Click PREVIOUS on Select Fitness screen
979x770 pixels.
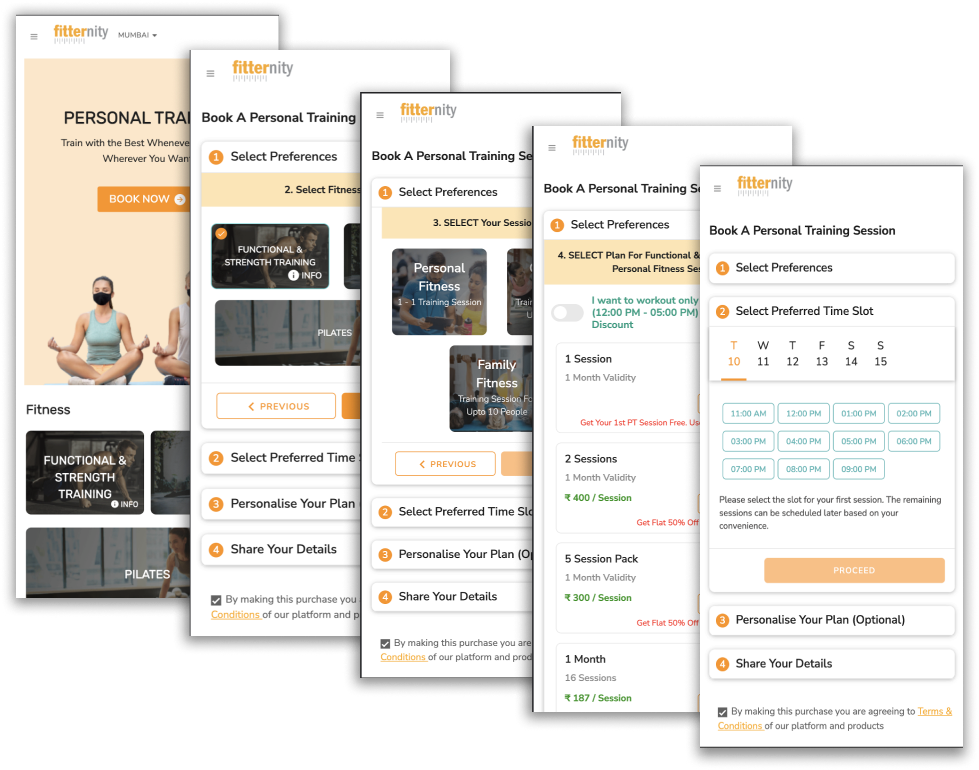tap(276, 406)
